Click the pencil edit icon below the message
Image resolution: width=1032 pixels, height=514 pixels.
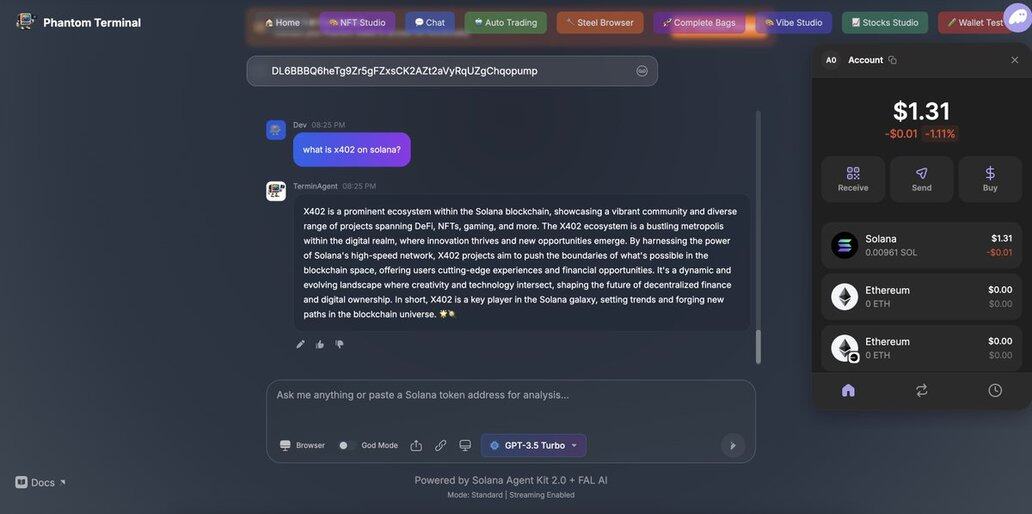click(300, 344)
